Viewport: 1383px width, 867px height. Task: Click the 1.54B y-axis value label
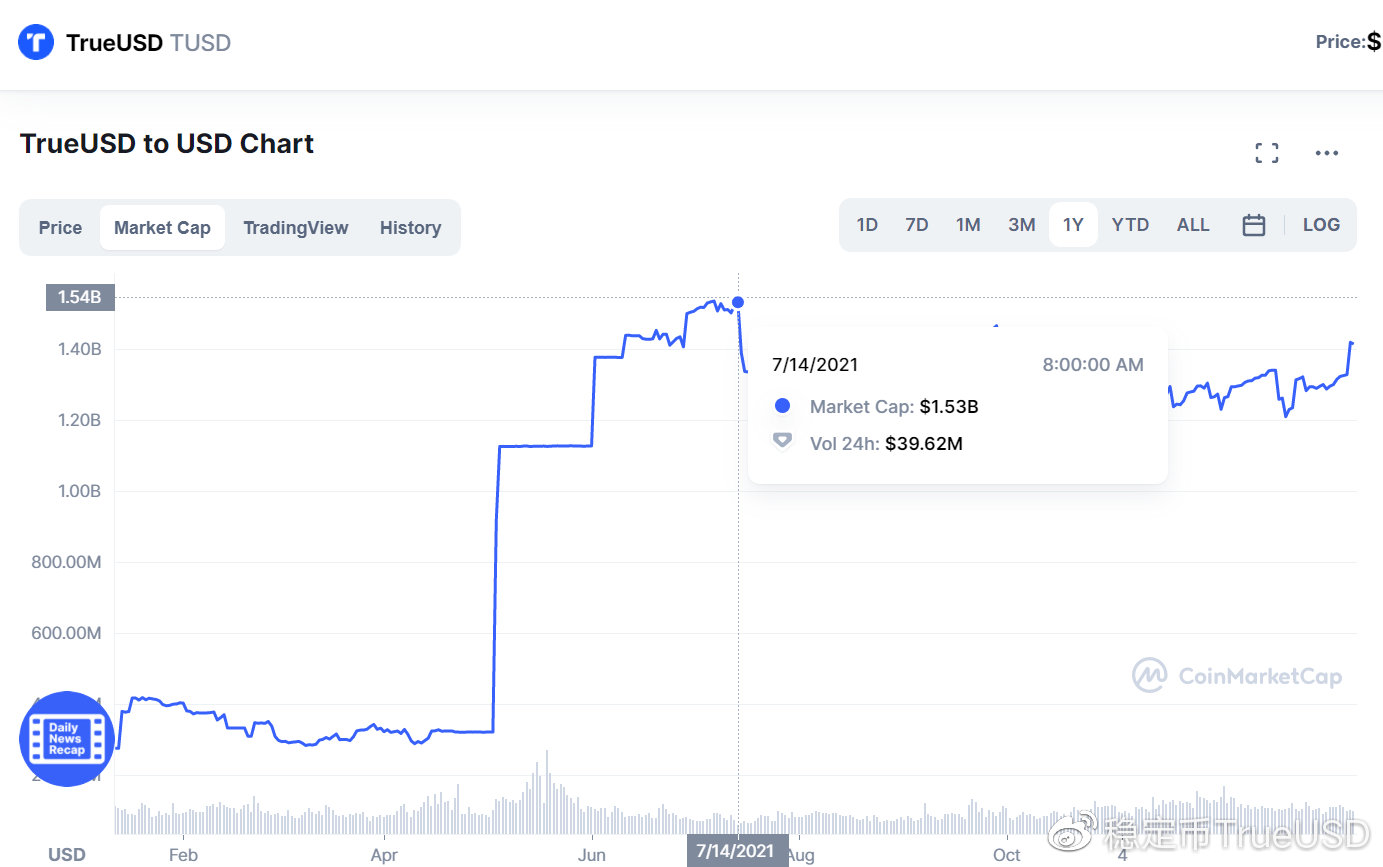[x=79, y=297]
